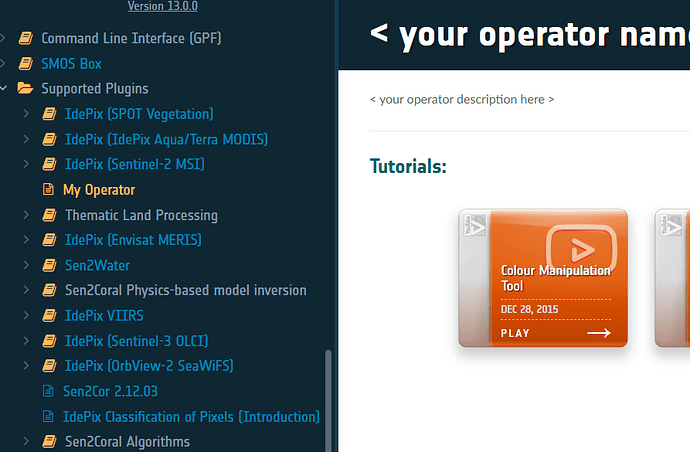Screen dimensions: 690x452
Task: Expand IdePix (SPOT Vegetation) chevron
Action: click(26, 114)
